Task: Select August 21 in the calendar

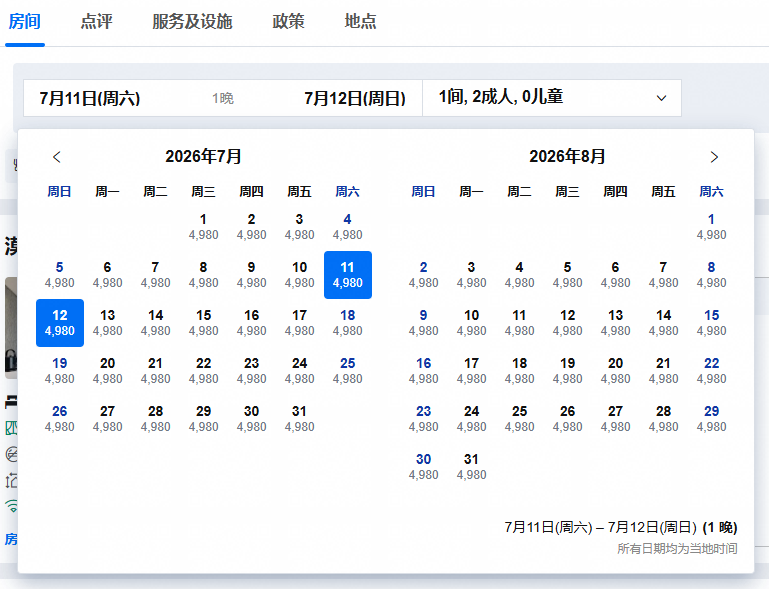Action: click(x=663, y=371)
